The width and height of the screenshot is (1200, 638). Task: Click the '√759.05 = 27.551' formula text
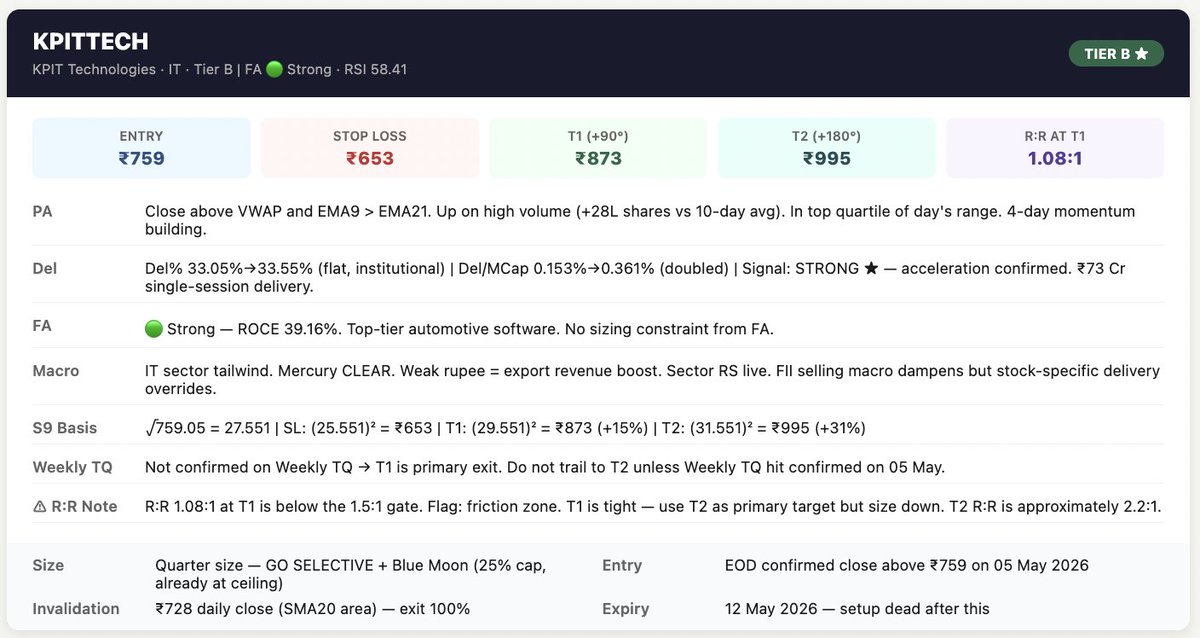pos(208,428)
